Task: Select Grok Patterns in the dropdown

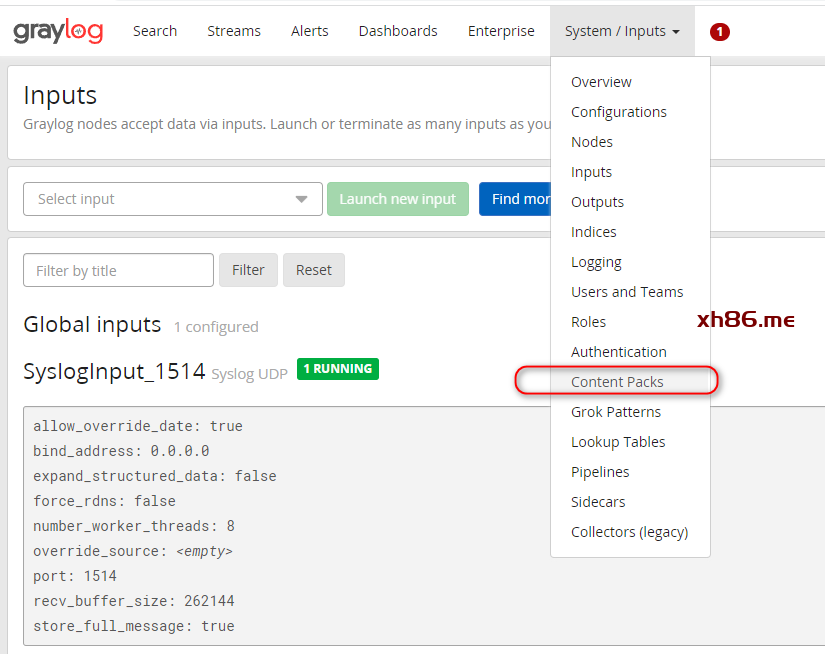Action: tap(616, 412)
